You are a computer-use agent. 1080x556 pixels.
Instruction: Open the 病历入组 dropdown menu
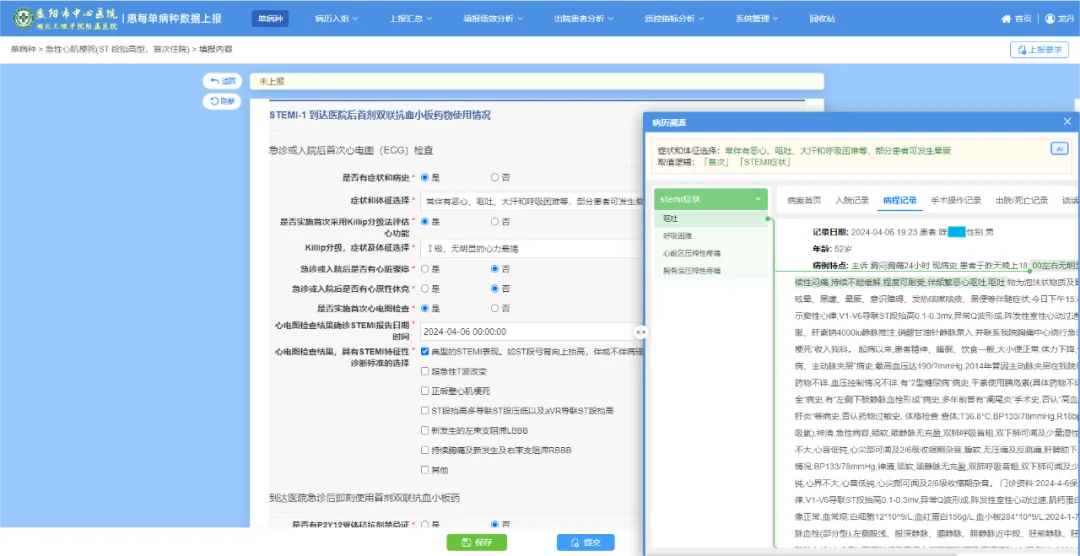pyautogui.click(x=336, y=19)
